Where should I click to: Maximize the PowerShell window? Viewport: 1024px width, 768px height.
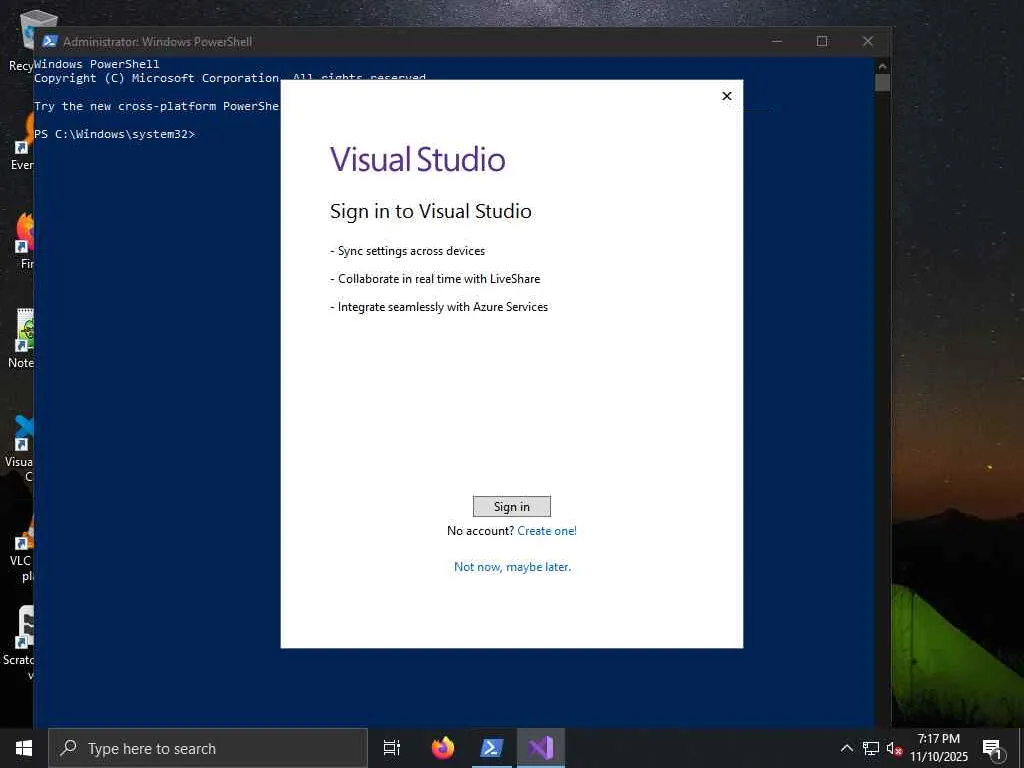point(822,41)
